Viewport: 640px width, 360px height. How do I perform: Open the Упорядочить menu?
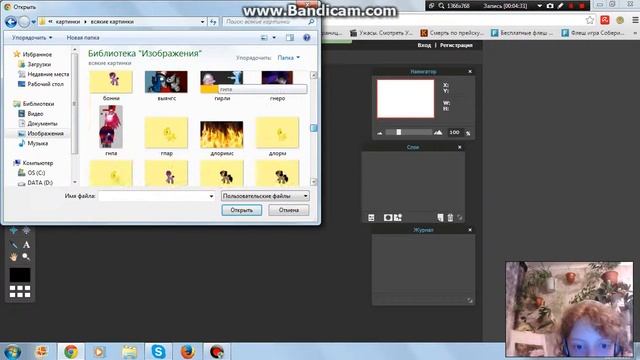pyautogui.click(x=32, y=38)
